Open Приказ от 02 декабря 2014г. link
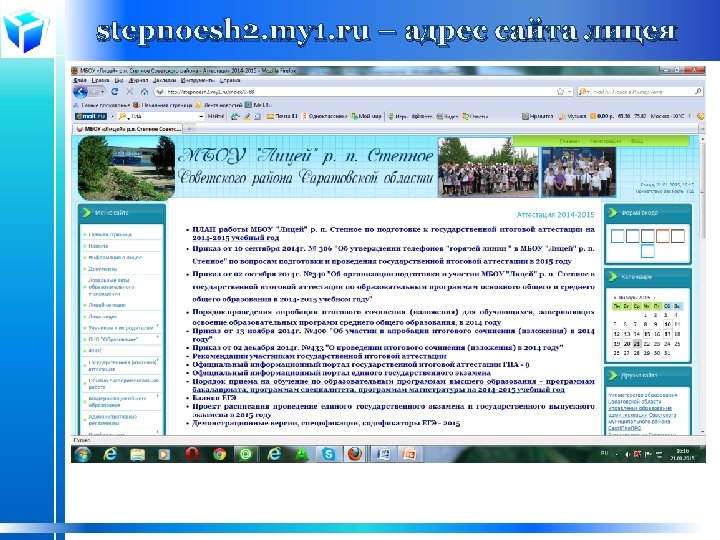720x540 pixels. (x=377, y=348)
